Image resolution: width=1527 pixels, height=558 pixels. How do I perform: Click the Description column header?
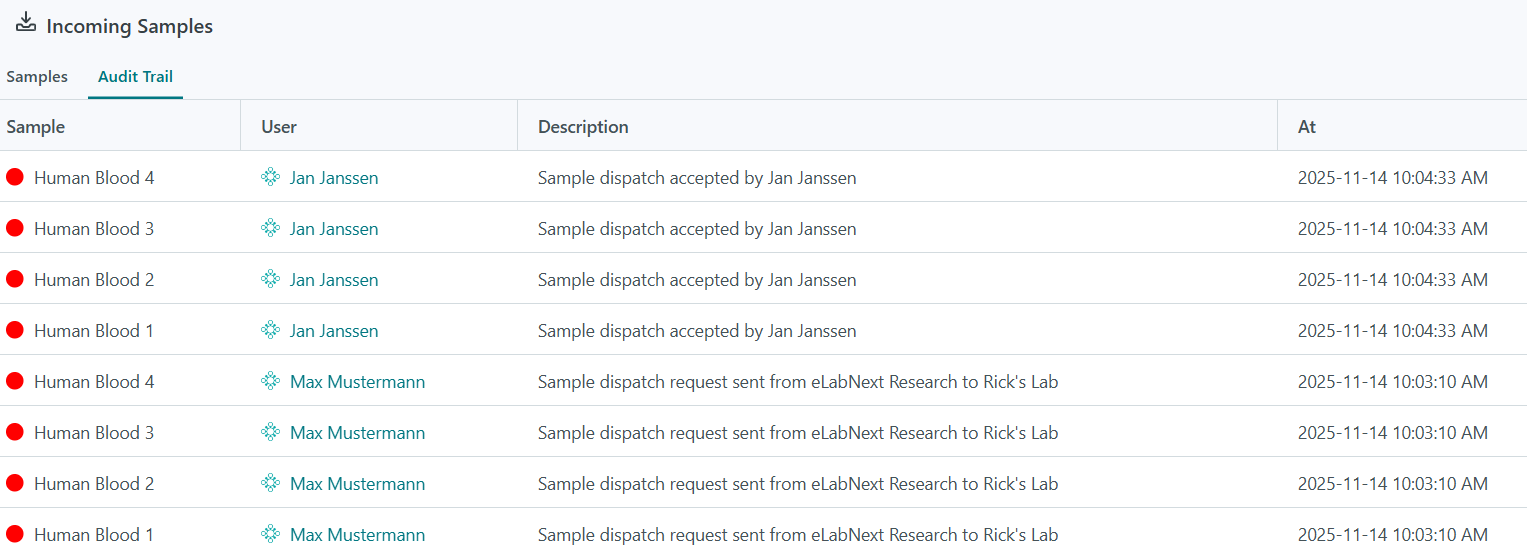point(583,127)
